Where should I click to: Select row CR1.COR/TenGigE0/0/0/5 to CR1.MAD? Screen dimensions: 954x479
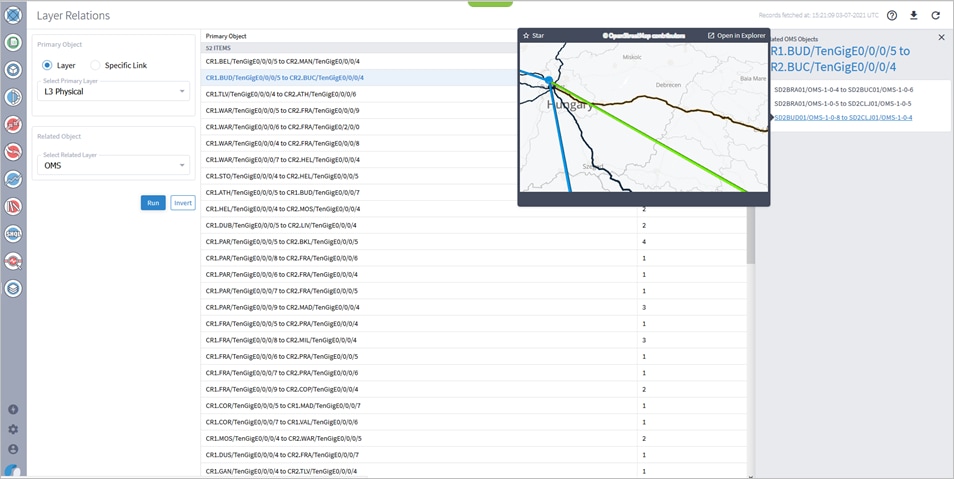click(473, 406)
